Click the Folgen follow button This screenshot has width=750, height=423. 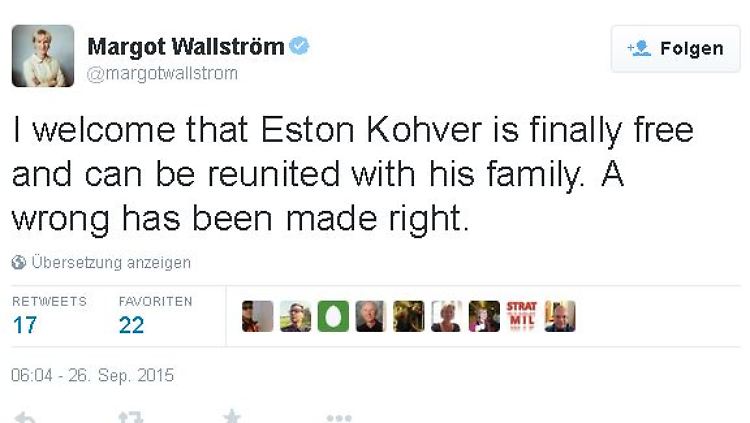[675, 49]
